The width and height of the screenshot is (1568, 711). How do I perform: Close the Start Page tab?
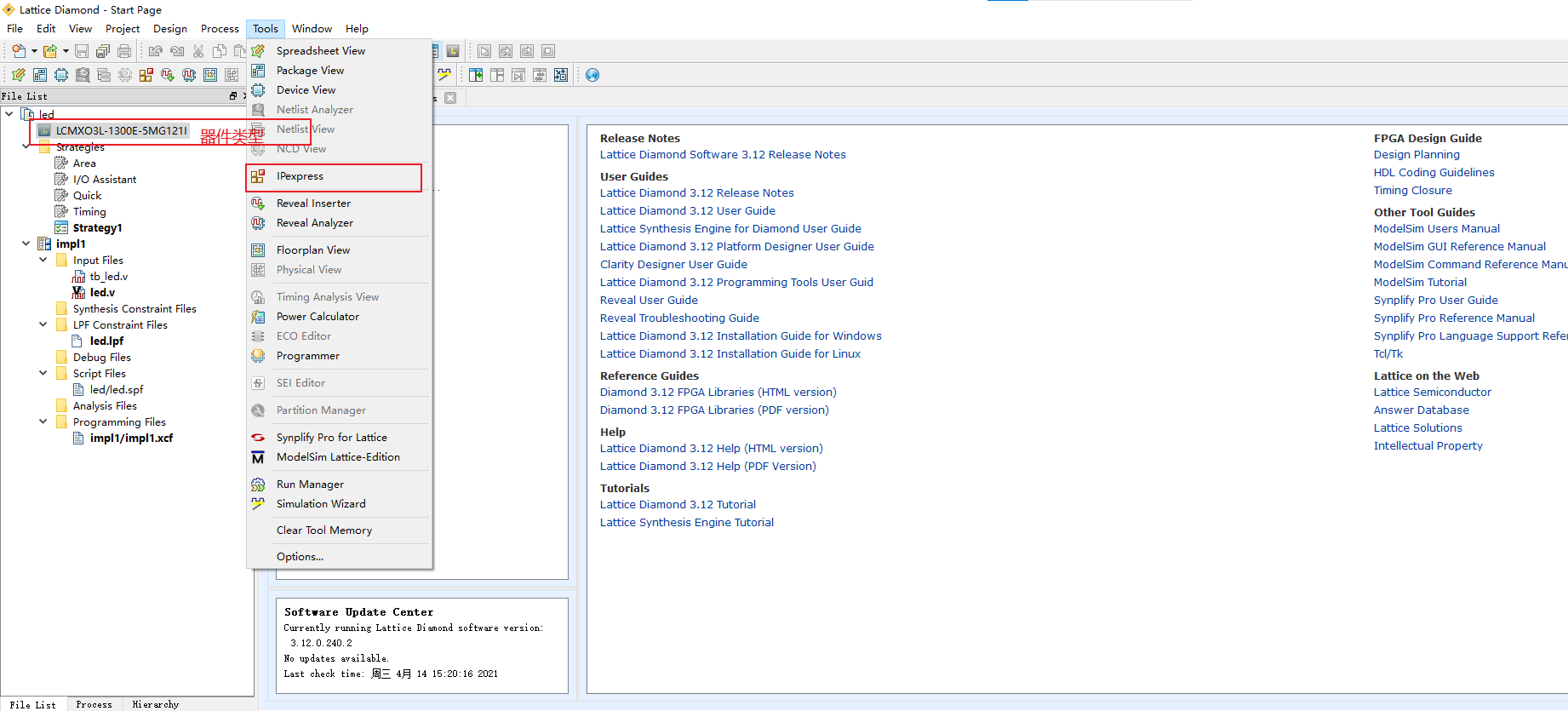tap(450, 98)
